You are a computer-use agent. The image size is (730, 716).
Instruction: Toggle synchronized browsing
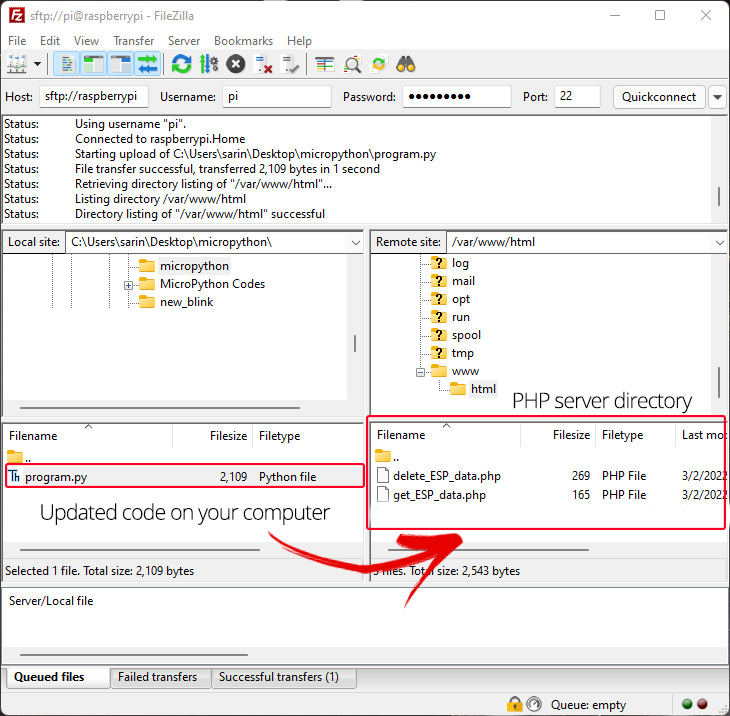coord(379,64)
